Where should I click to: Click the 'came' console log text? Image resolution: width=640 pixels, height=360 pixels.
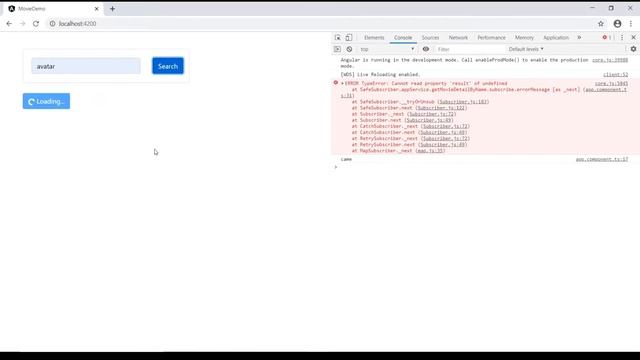[346, 159]
